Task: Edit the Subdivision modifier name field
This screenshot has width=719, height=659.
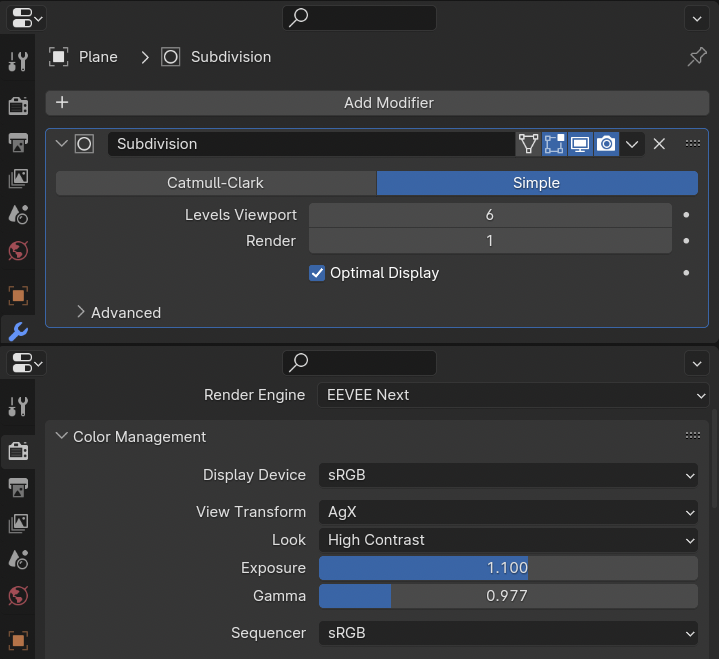Action: (x=311, y=144)
